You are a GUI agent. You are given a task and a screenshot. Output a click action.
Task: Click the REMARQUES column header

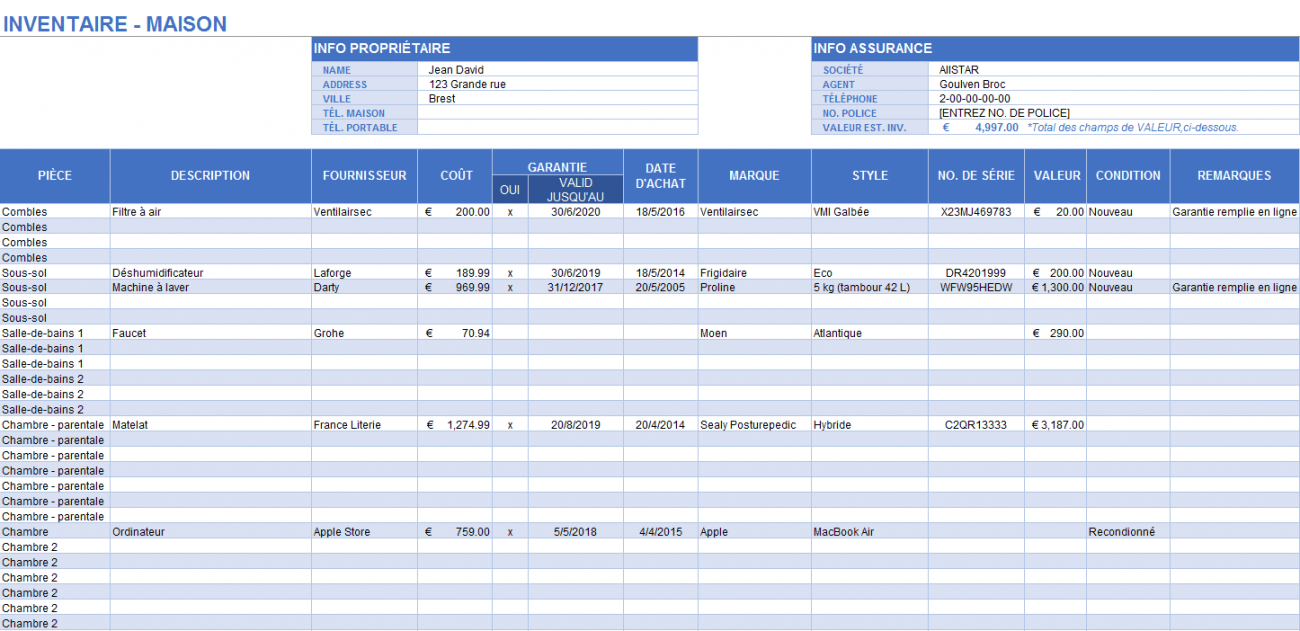(x=1234, y=175)
